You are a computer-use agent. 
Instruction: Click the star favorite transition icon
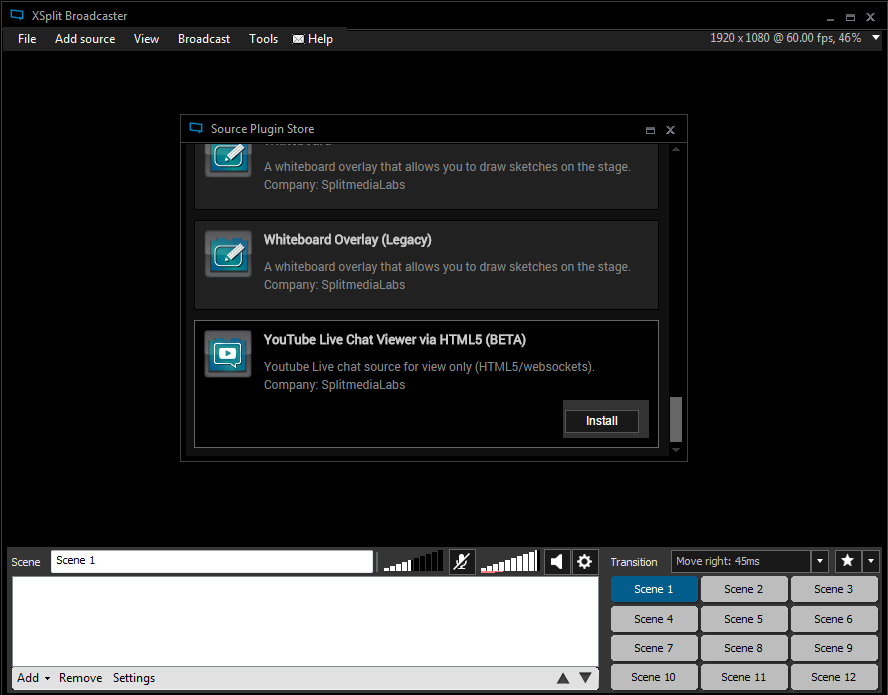point(847,561)
